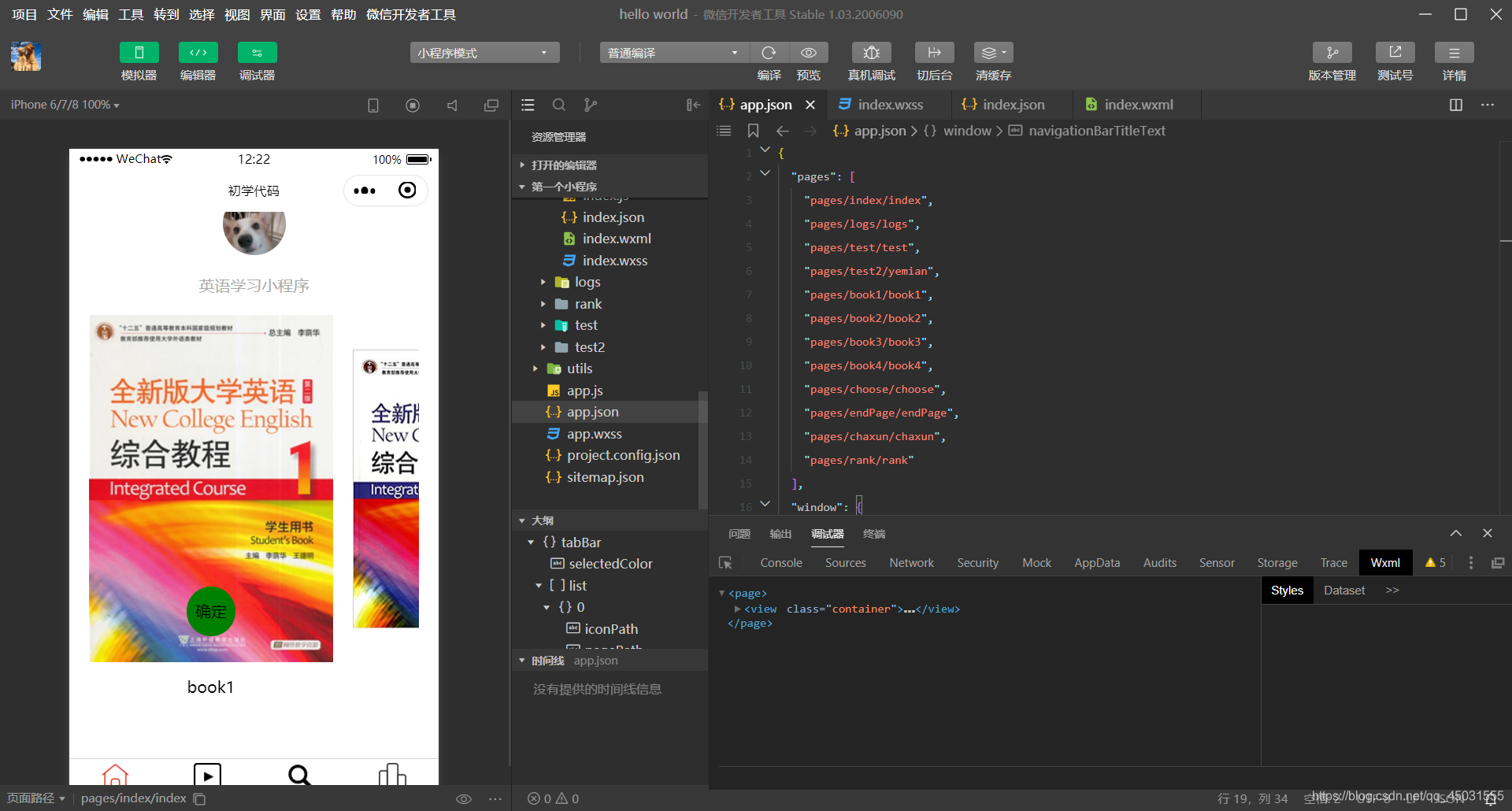Open app.wxss file in the tree
This screenshot has height=811, width=1512.
595,434
